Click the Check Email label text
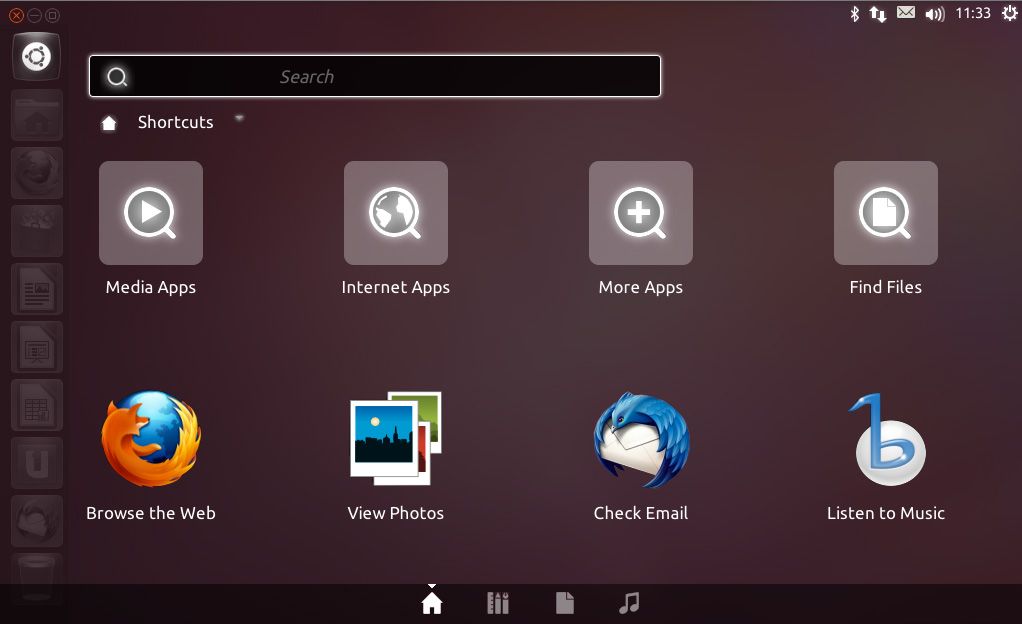The width and height of the screenshot is (1022, 624). [641, 513]
